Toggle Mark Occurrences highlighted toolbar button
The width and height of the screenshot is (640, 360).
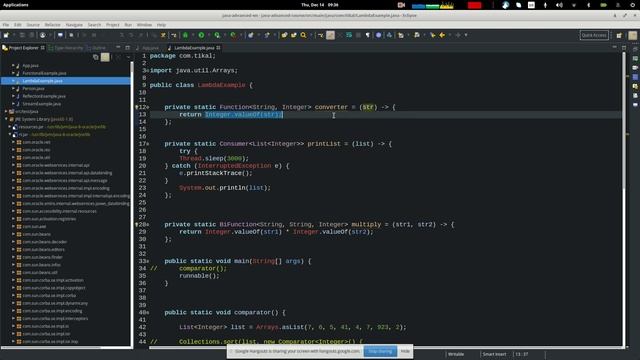pyautogui.click(x=331, y=36)
